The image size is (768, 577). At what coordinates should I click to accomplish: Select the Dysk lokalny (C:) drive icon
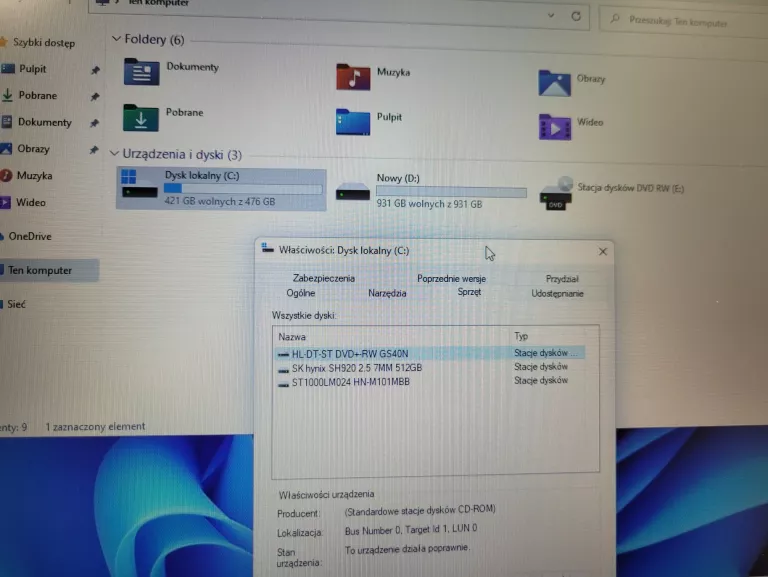click(x=139, y=185)
